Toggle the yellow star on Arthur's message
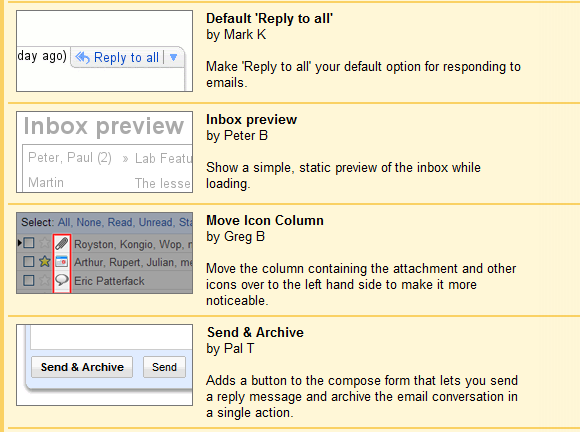Screen dimensions: 580x432 (x=45, y=261)
